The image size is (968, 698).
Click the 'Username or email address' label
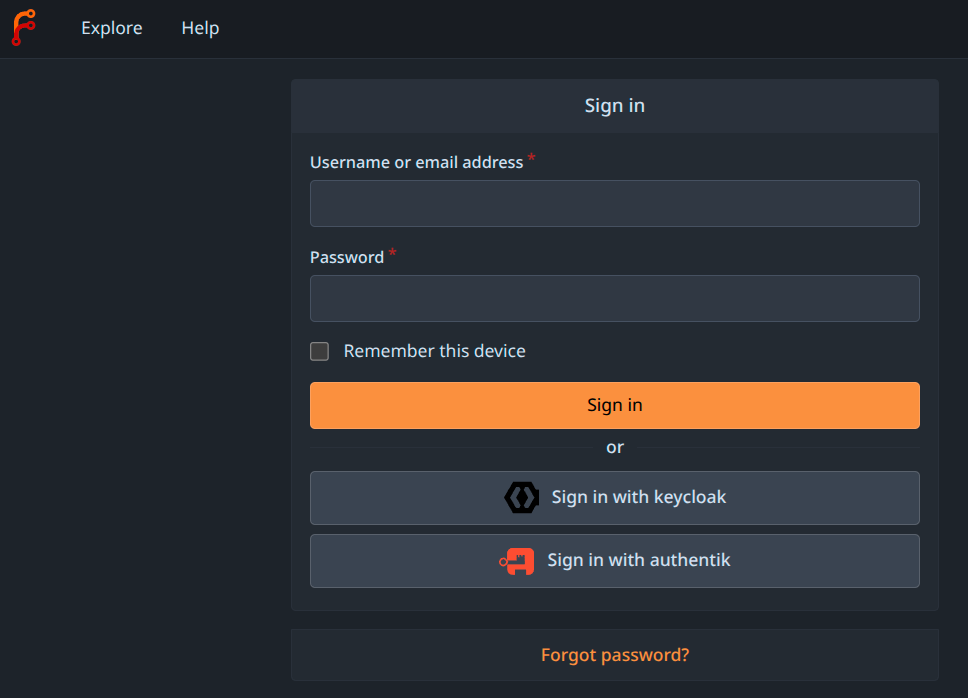416,162
